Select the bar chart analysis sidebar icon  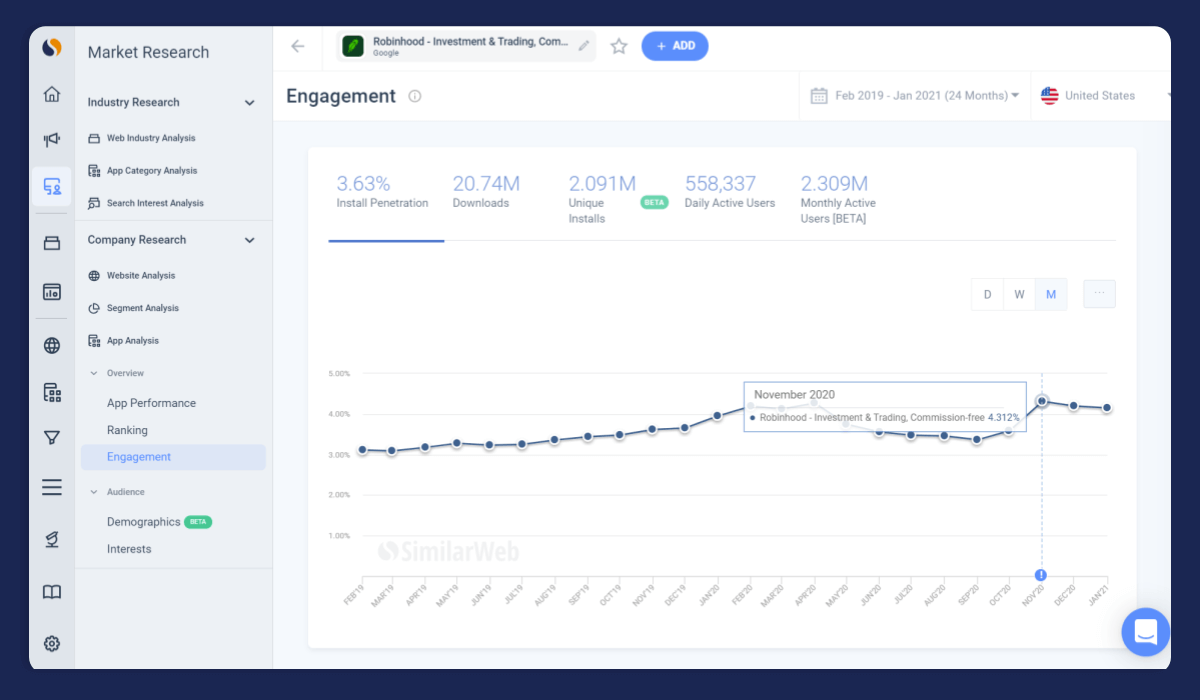coord(51,291)
